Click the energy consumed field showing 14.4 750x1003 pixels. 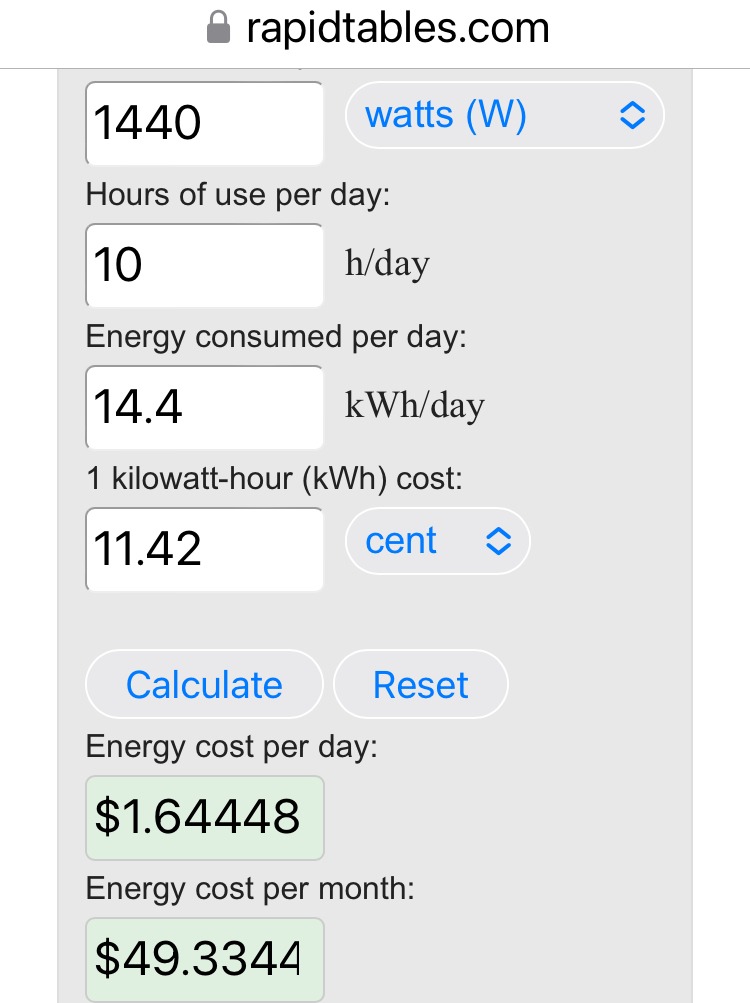pos(205,407)
